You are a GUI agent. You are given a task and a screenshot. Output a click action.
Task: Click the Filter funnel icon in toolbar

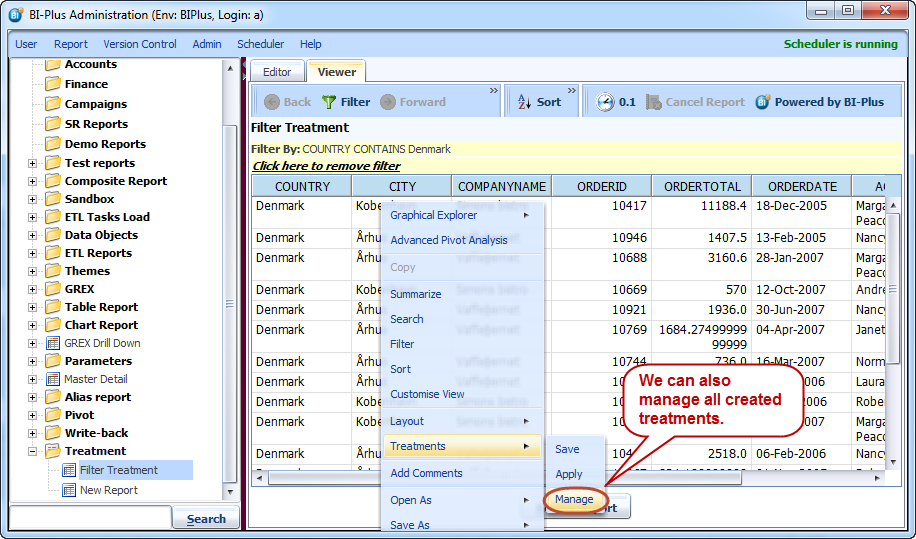coord(328,102)
